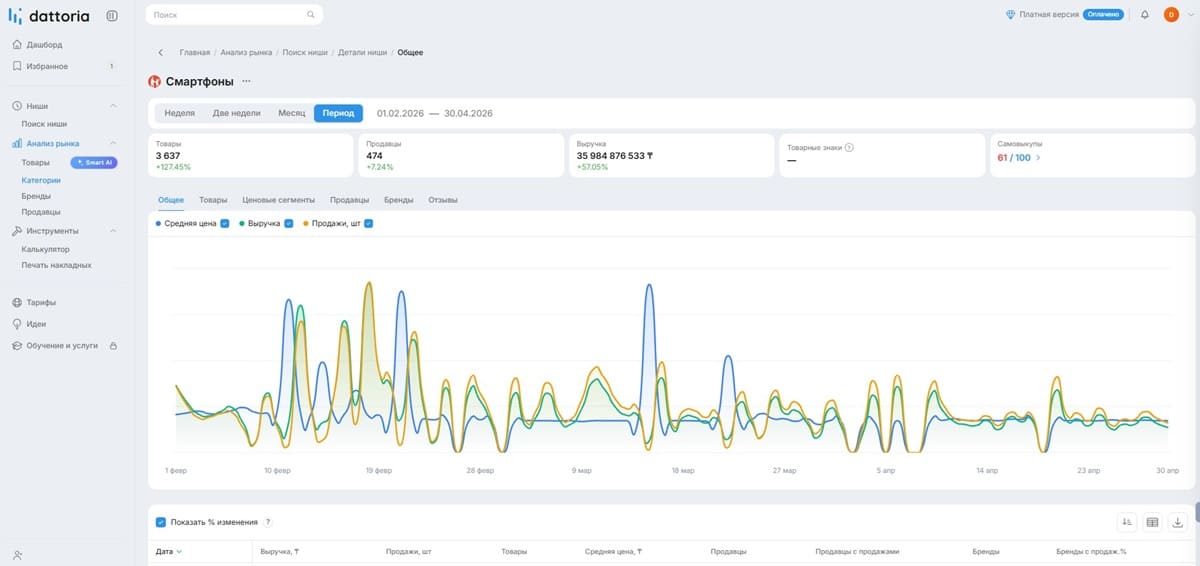Toggle the Средняя цена series checkbox
1200x566 pixels.
pyautogui.click(x=225, y=223)
